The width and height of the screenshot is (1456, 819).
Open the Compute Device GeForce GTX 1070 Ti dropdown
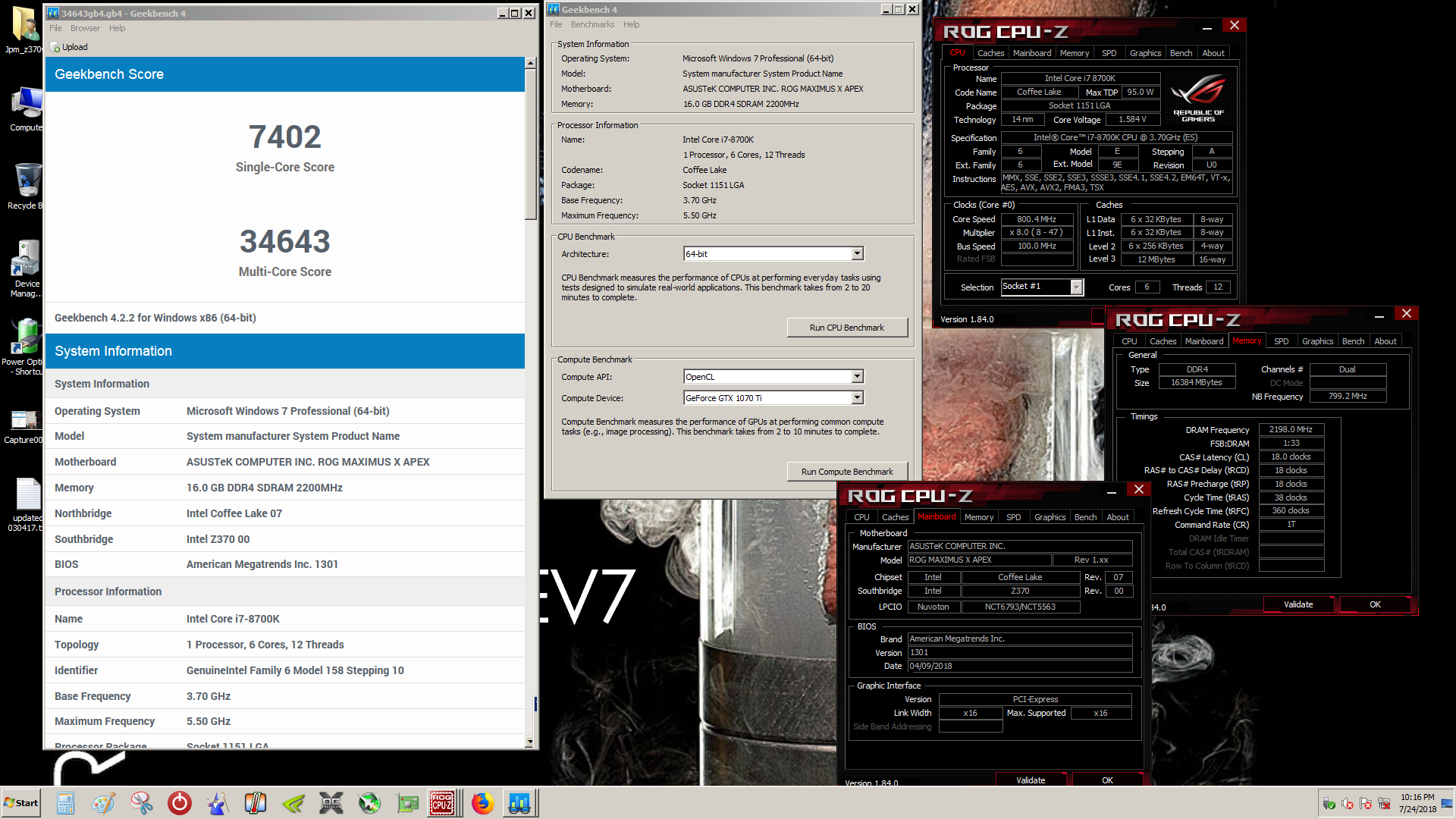tap(773, 398)
